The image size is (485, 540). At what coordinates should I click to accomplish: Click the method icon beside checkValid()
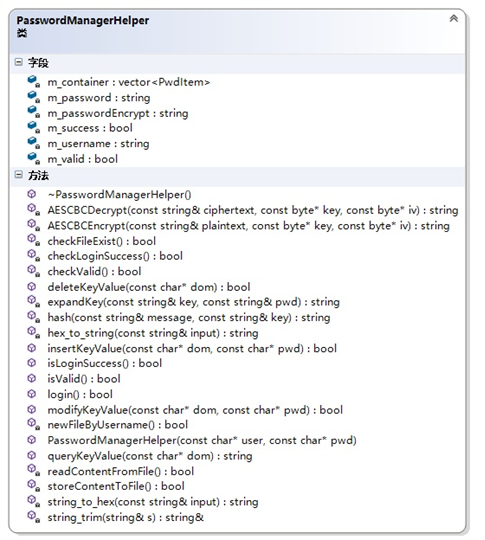[x=33, y=271]
